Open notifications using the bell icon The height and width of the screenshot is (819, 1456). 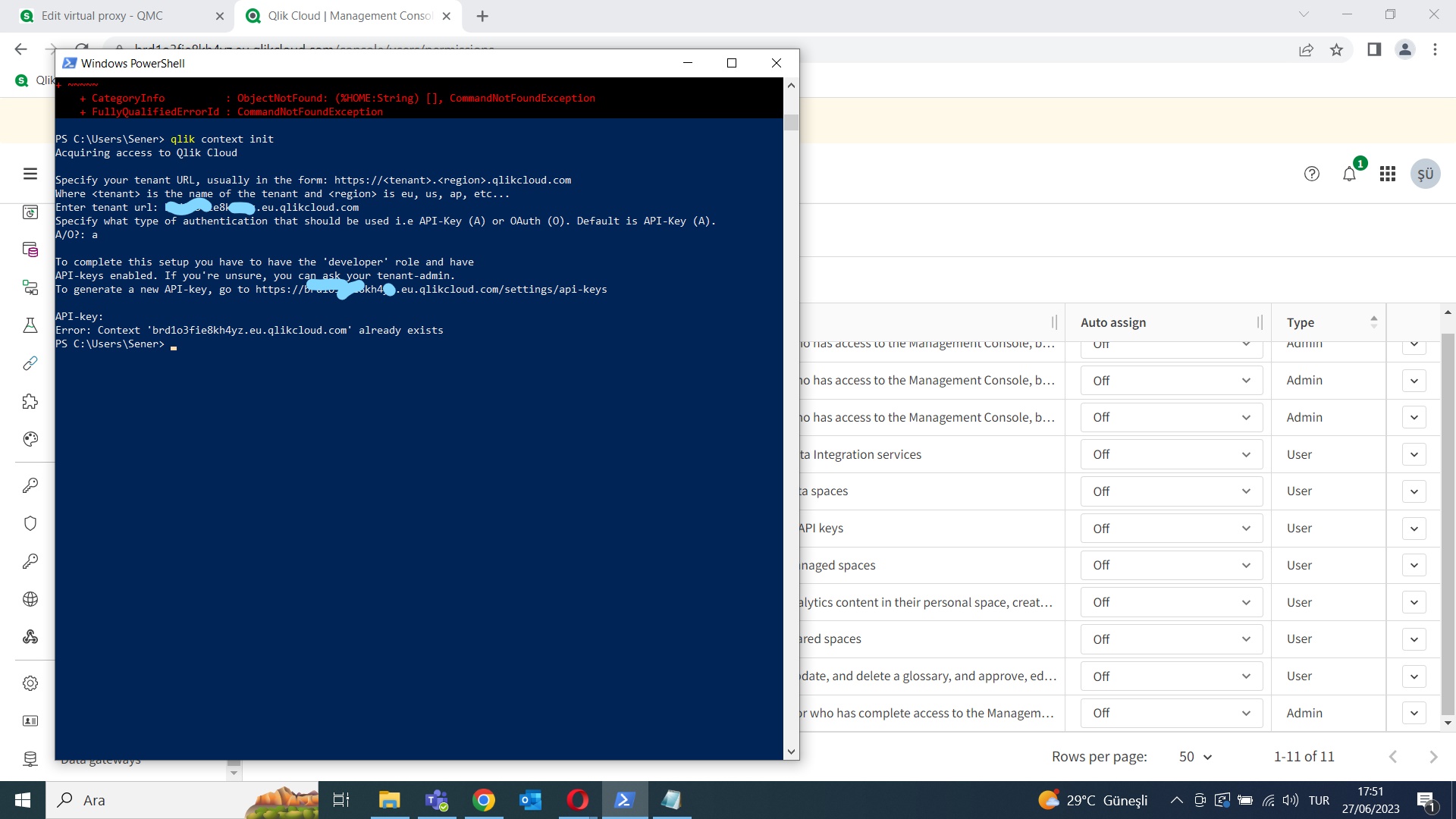point(1349,174)
